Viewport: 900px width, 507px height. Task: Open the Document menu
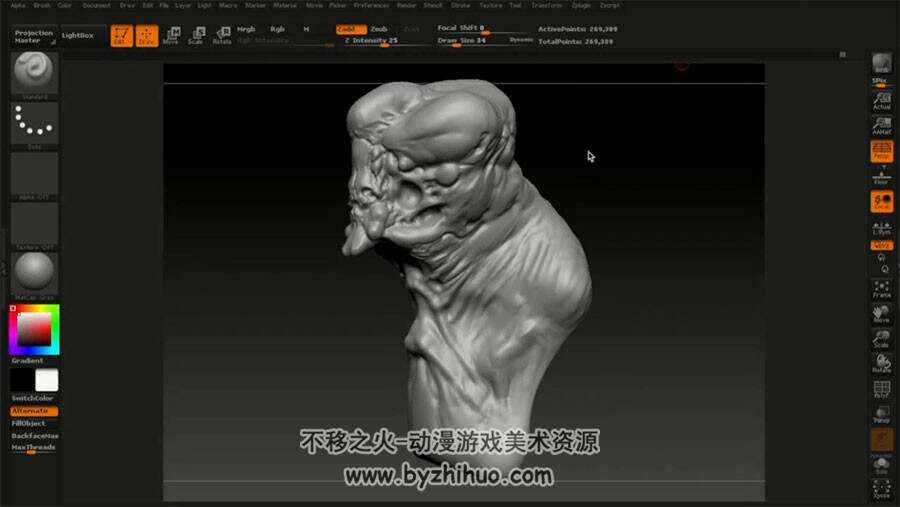pos(96,5)
